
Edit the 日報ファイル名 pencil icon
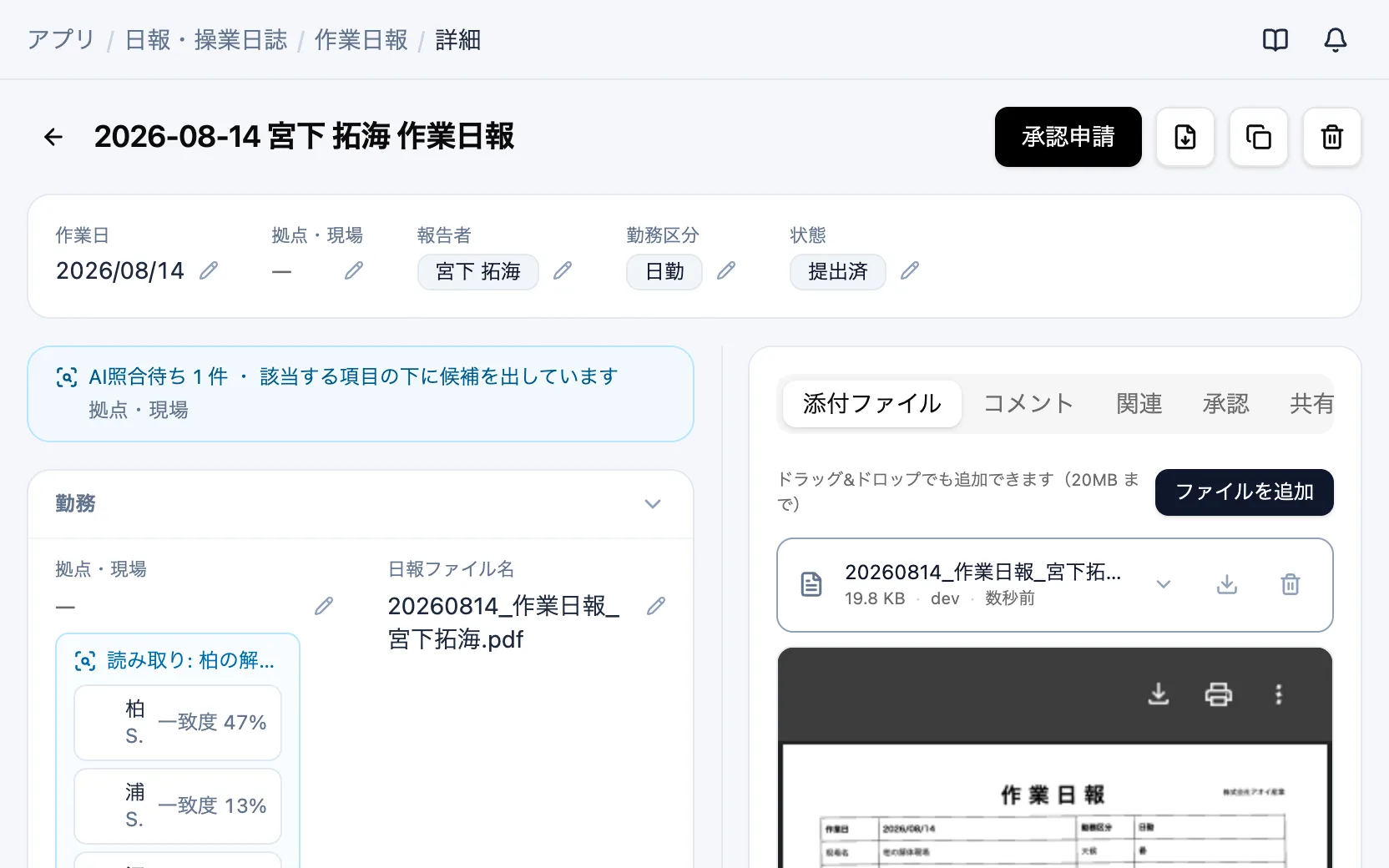[656, 606]
